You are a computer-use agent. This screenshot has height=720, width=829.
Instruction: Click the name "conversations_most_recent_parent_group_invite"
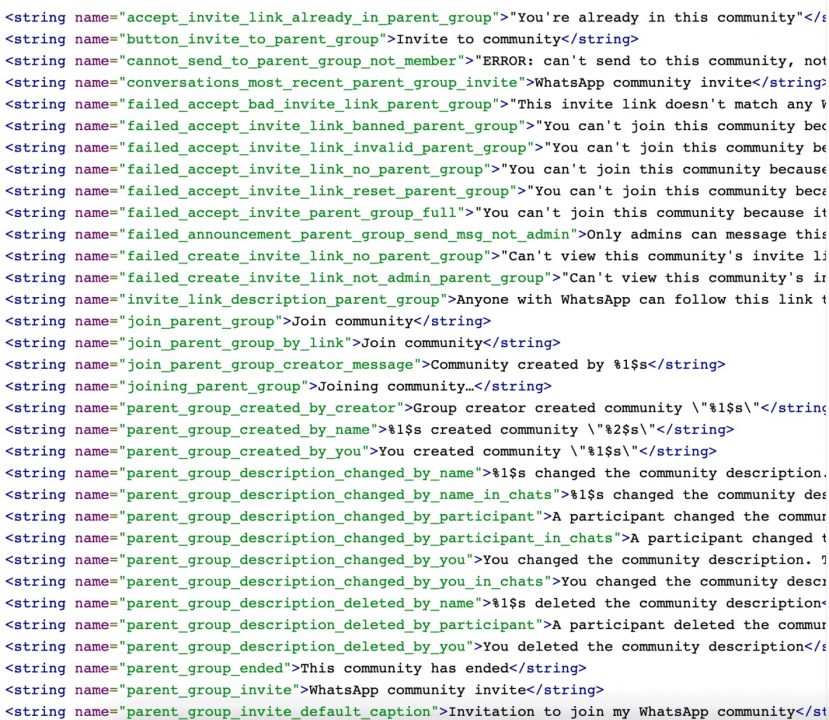pyautogui.click(x=323, y=83)
